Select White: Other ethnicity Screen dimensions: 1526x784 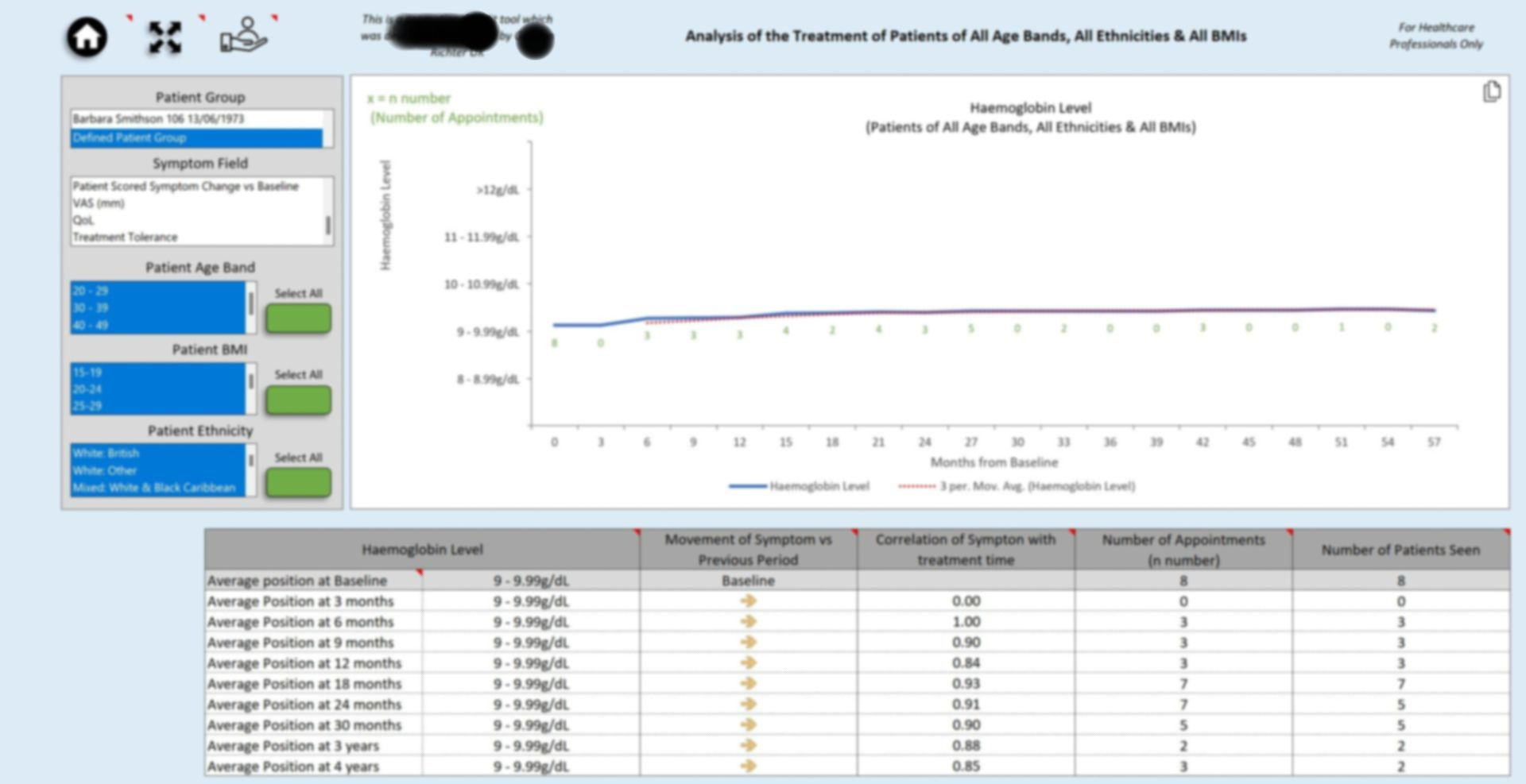pos(158,470)
